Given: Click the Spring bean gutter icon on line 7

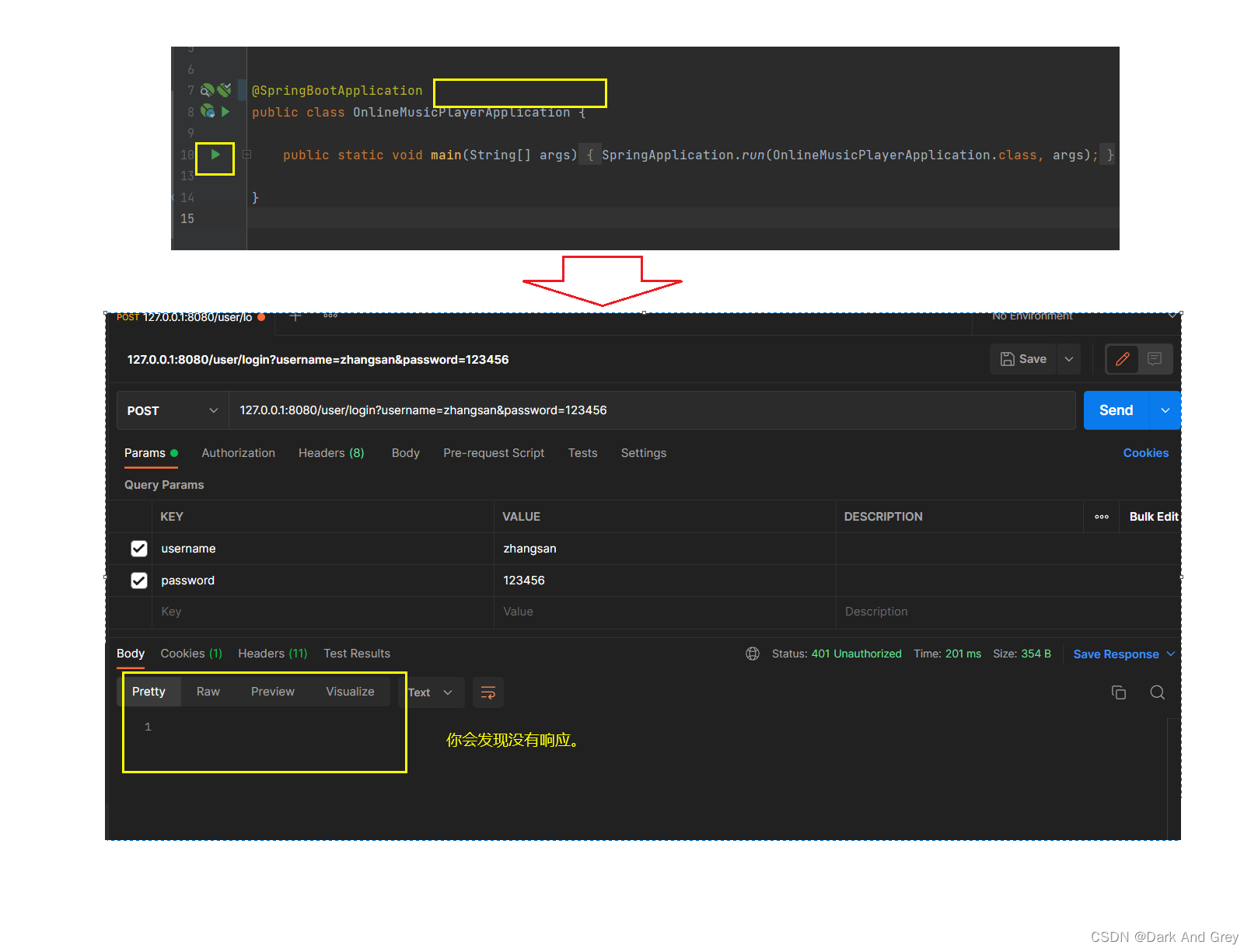Looking at the screenshot, I should [x=208, y=90].
